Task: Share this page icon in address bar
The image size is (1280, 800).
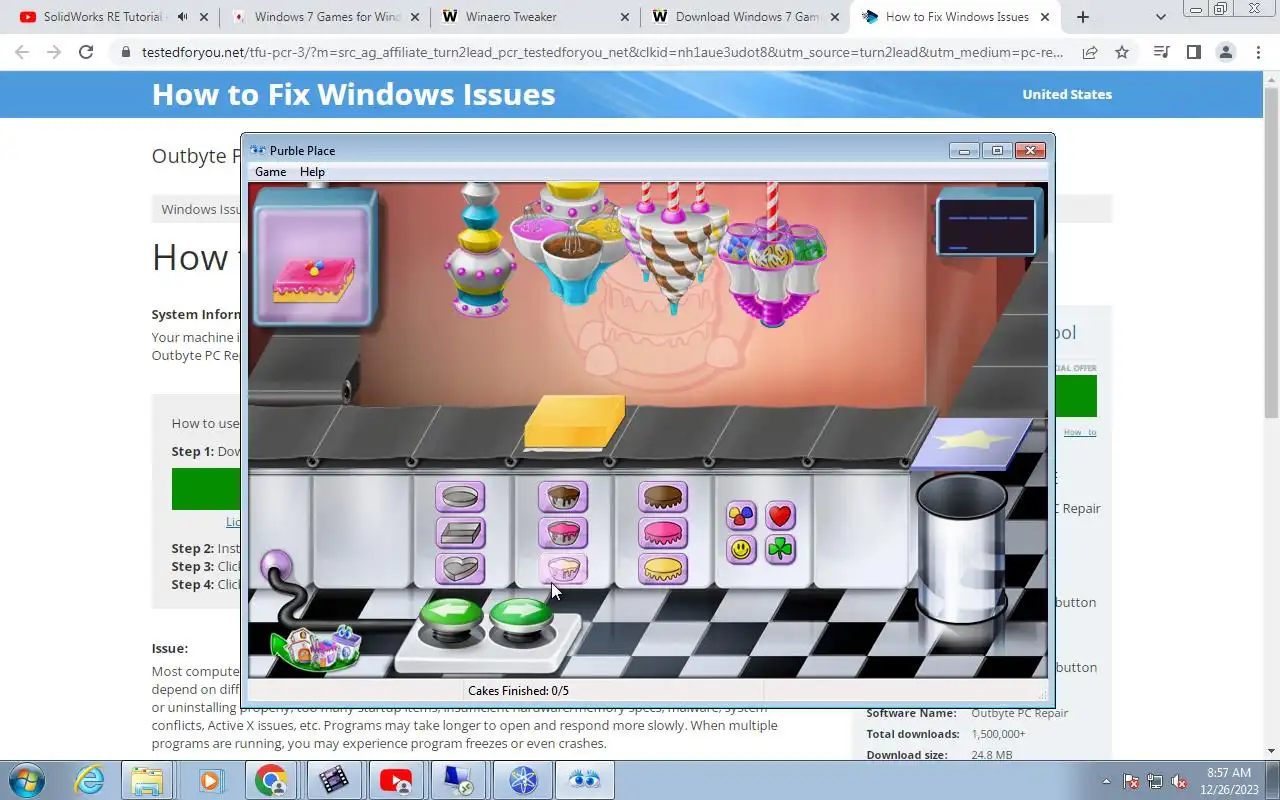Action: pyautogui.click(x=1090, y=53)
